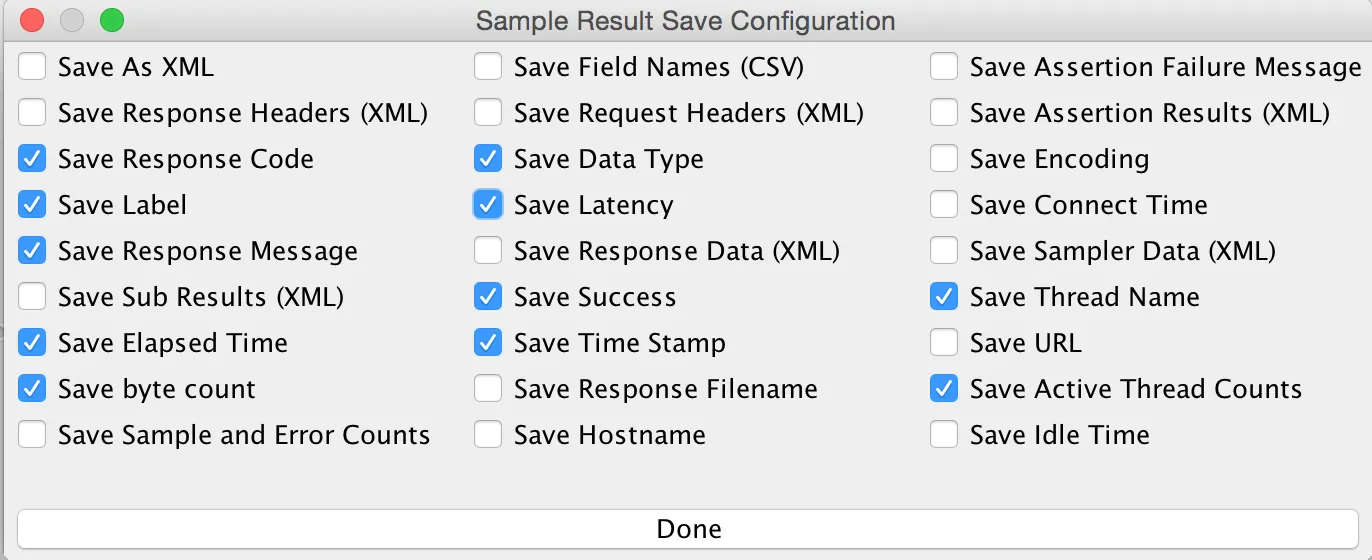The width and height of the screenshot is (1372, 560).
Task: Turn off Save Response Message
Action: click(32, 251)
